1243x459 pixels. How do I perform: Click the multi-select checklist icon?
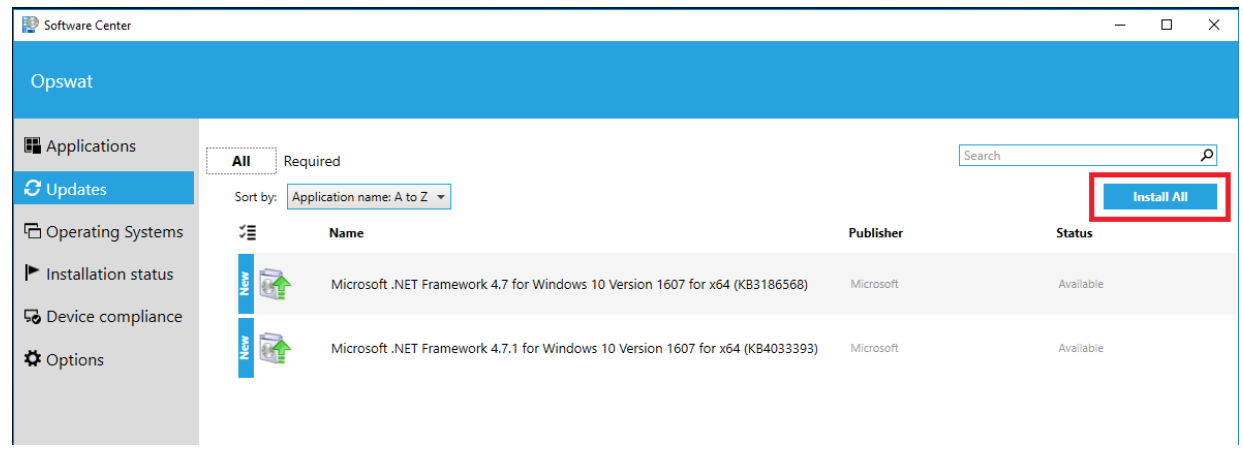249,232
